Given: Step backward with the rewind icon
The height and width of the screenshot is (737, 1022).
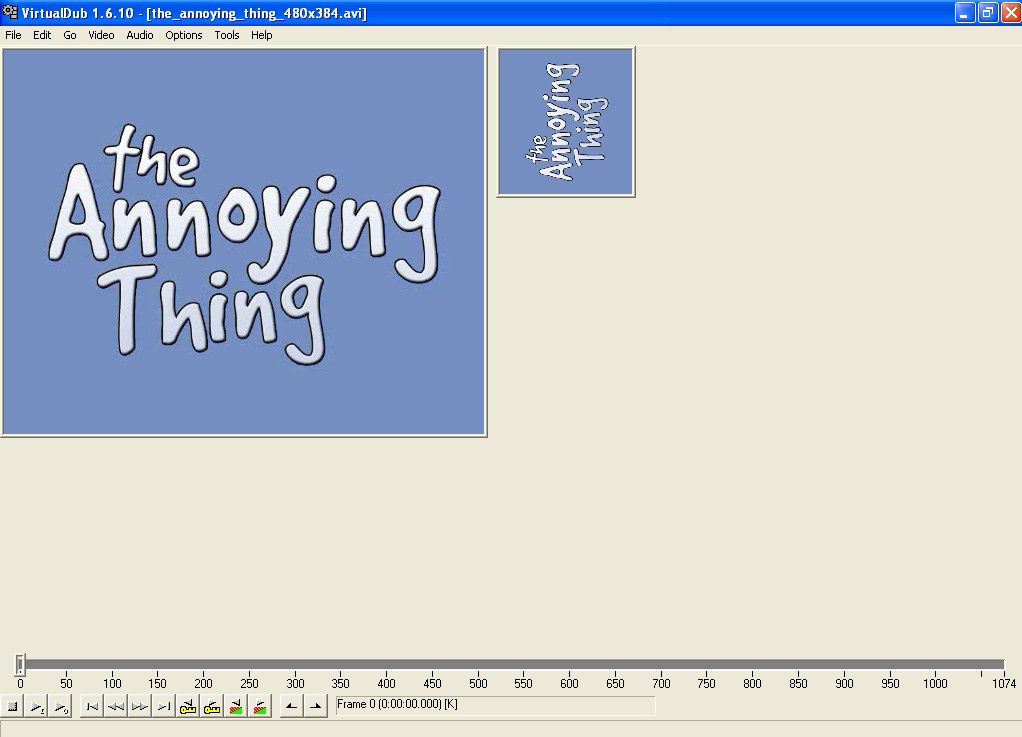Looking at the screenshot, I should [115, 706].
